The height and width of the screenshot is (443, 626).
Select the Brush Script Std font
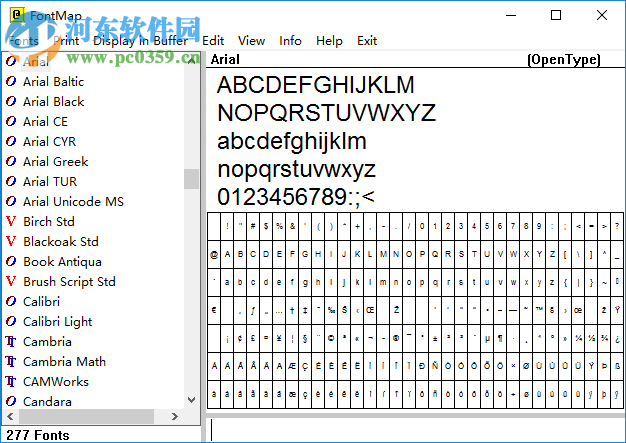[69, 281]
